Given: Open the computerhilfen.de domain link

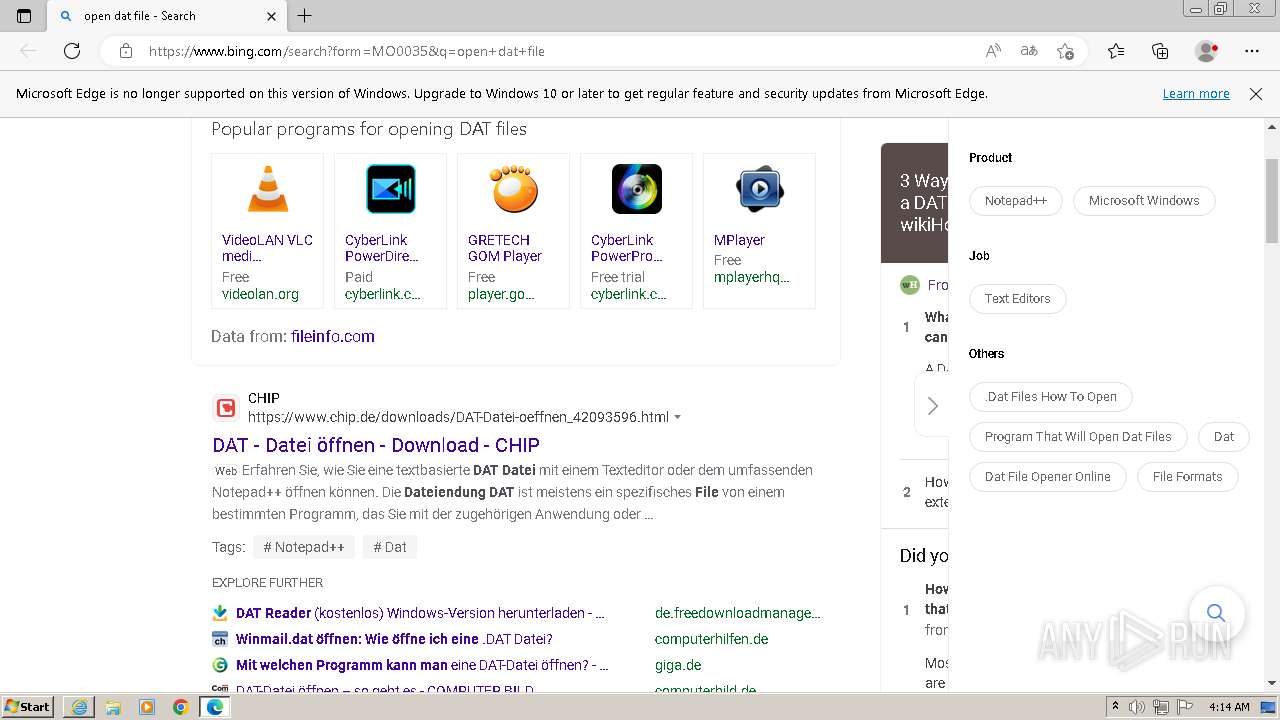Looking at the screenshot, I should click(712, 639).
